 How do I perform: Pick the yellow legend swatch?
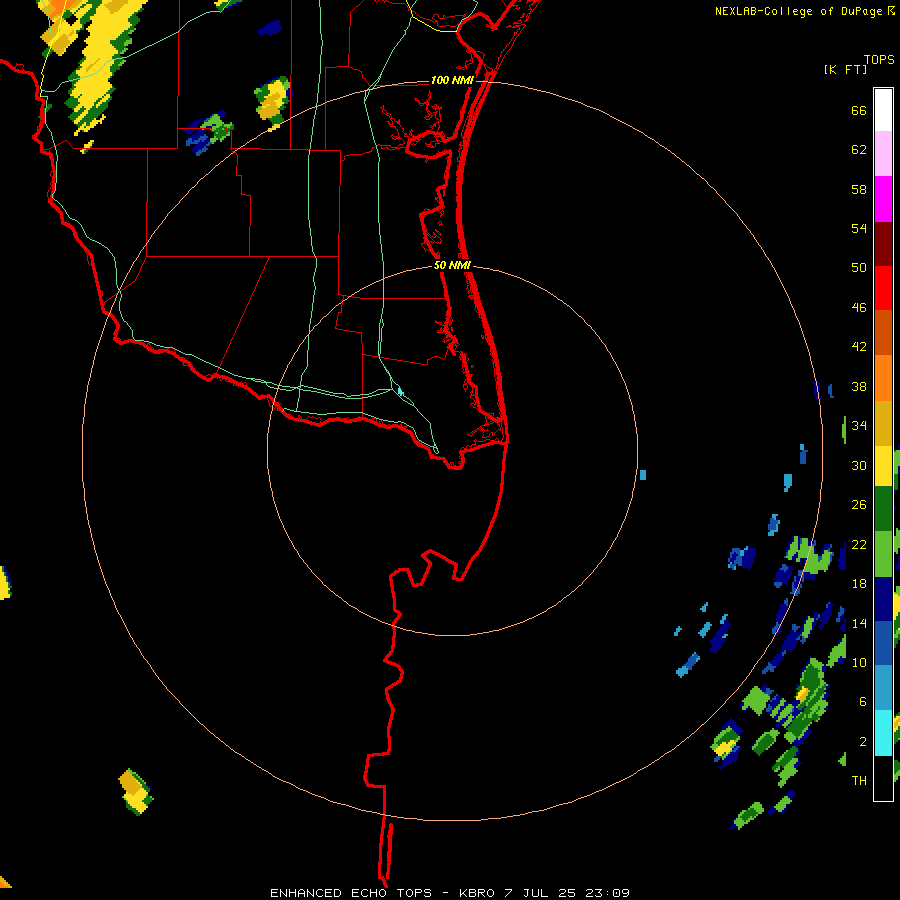point(883,466)
